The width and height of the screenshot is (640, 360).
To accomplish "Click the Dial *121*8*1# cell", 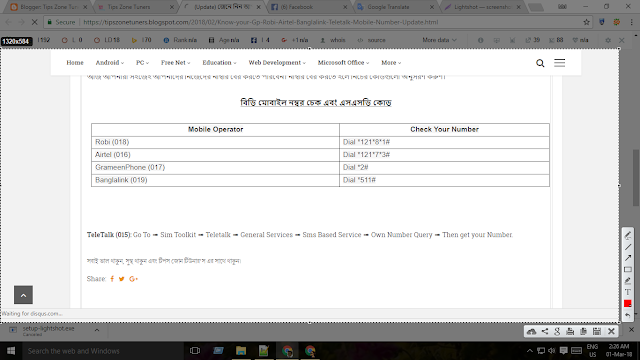I will [x=444, y=142].
